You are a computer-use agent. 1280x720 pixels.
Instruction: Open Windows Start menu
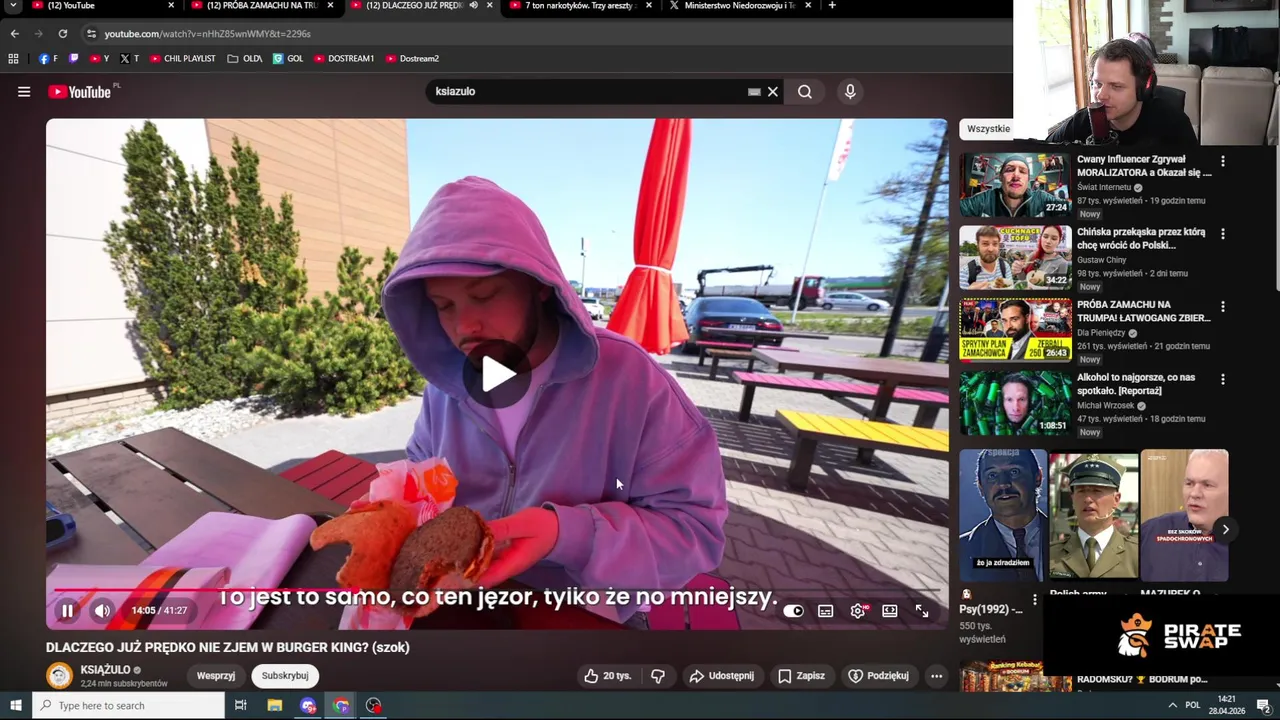tap(15, 706)
